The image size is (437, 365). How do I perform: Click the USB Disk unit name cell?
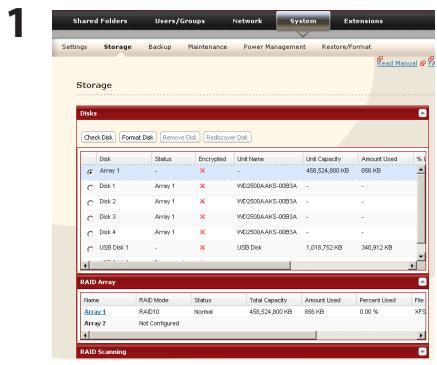249,248
